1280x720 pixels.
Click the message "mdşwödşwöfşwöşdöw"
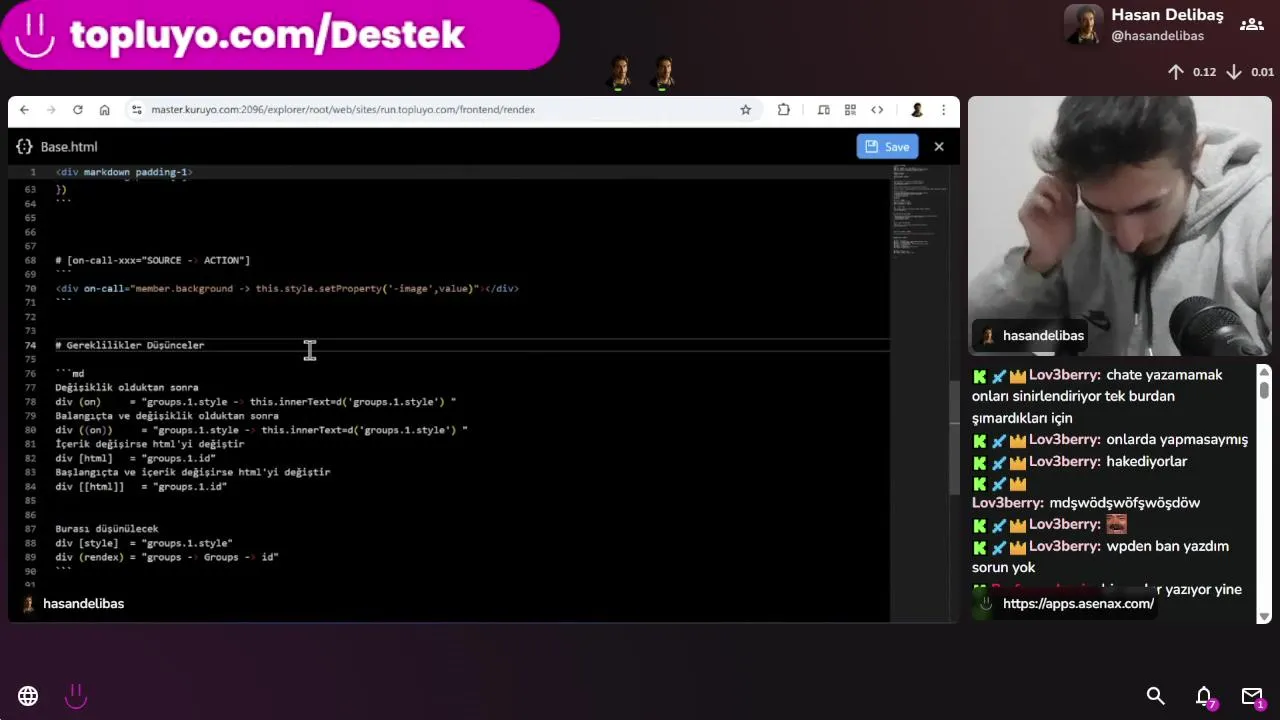[x=1124, y=503]
